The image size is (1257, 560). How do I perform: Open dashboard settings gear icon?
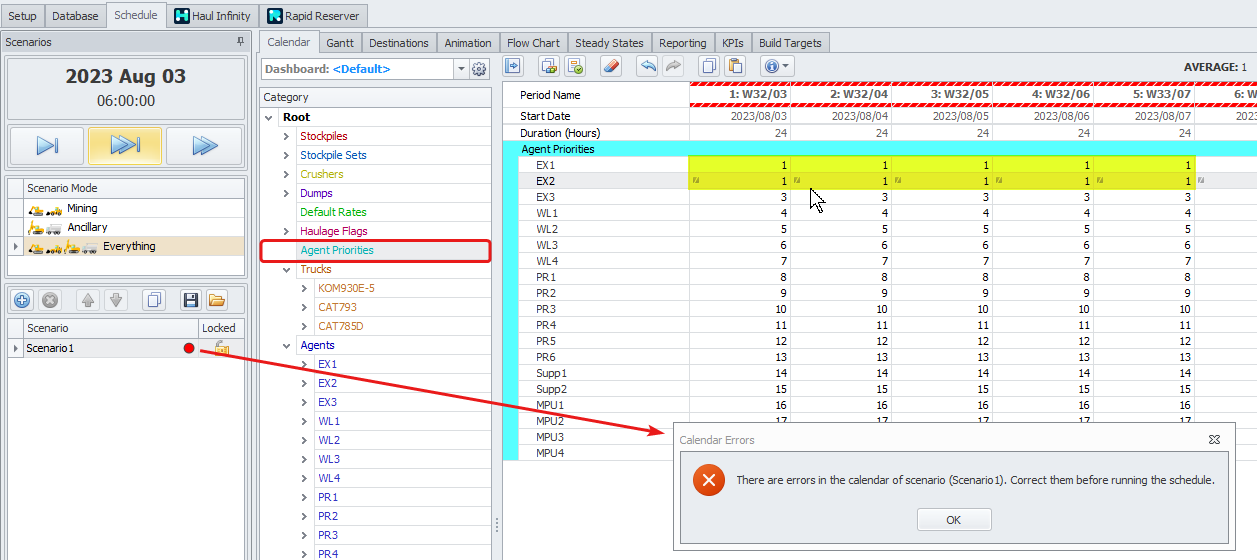(479, 69)
